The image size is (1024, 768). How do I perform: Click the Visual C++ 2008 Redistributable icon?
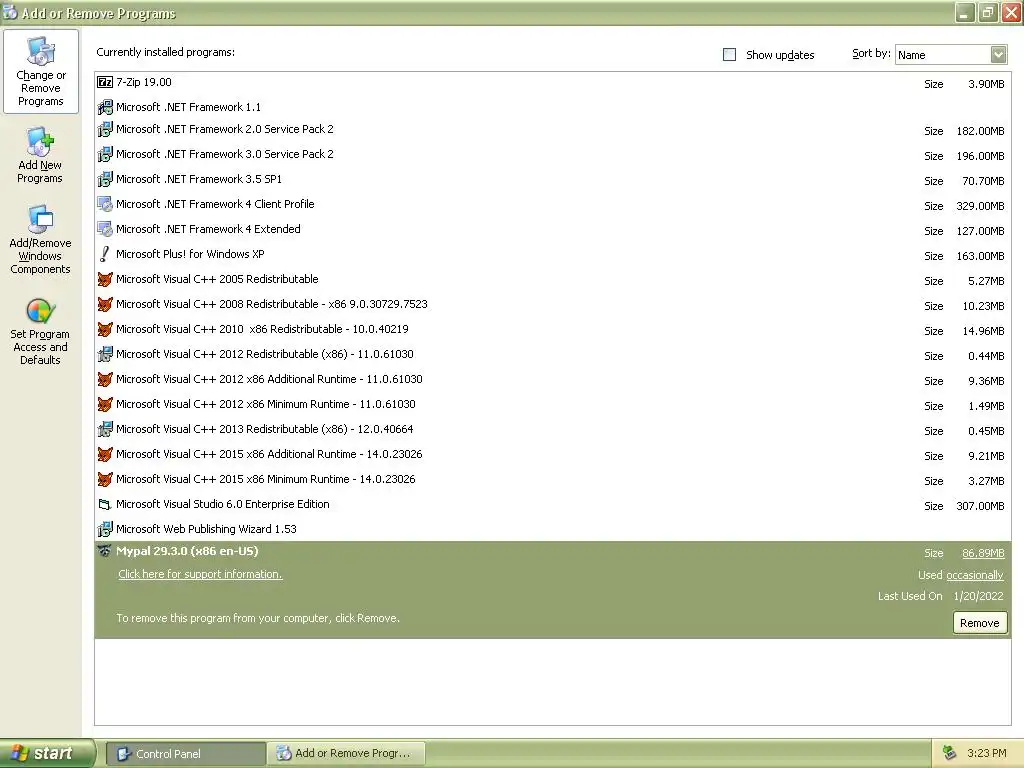[x=104, y=304]
